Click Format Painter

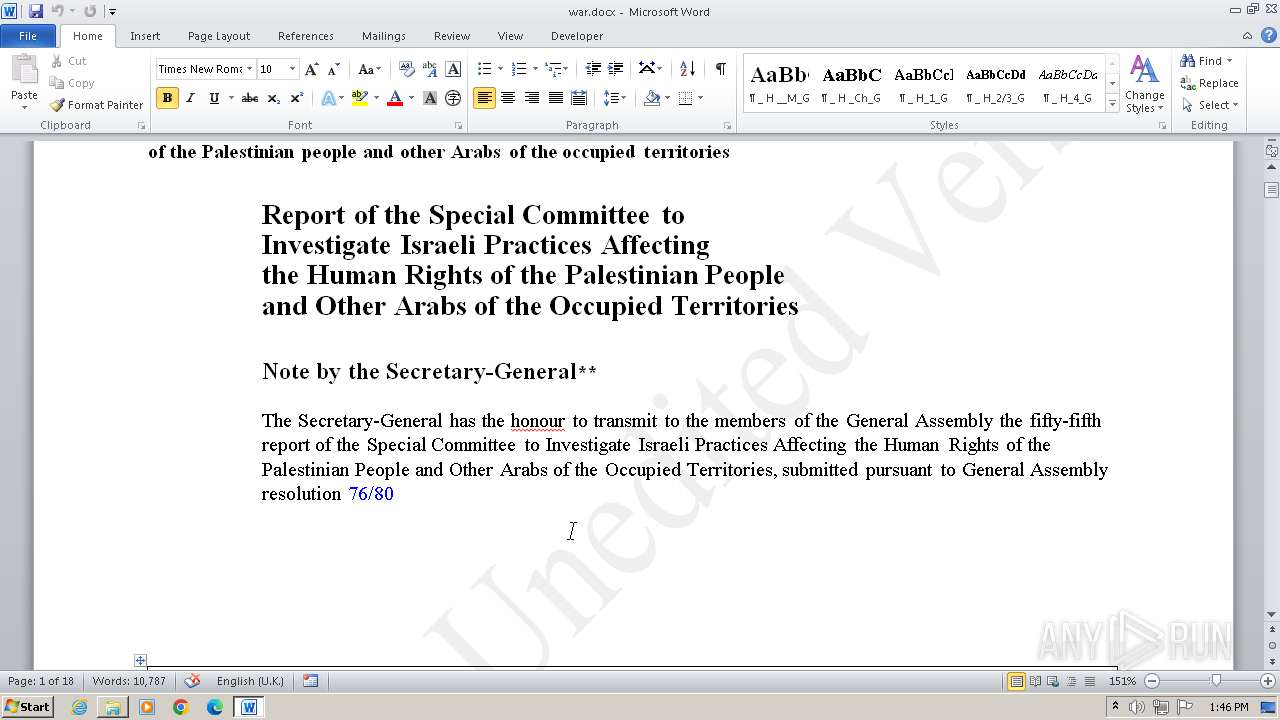pos(97,105)
